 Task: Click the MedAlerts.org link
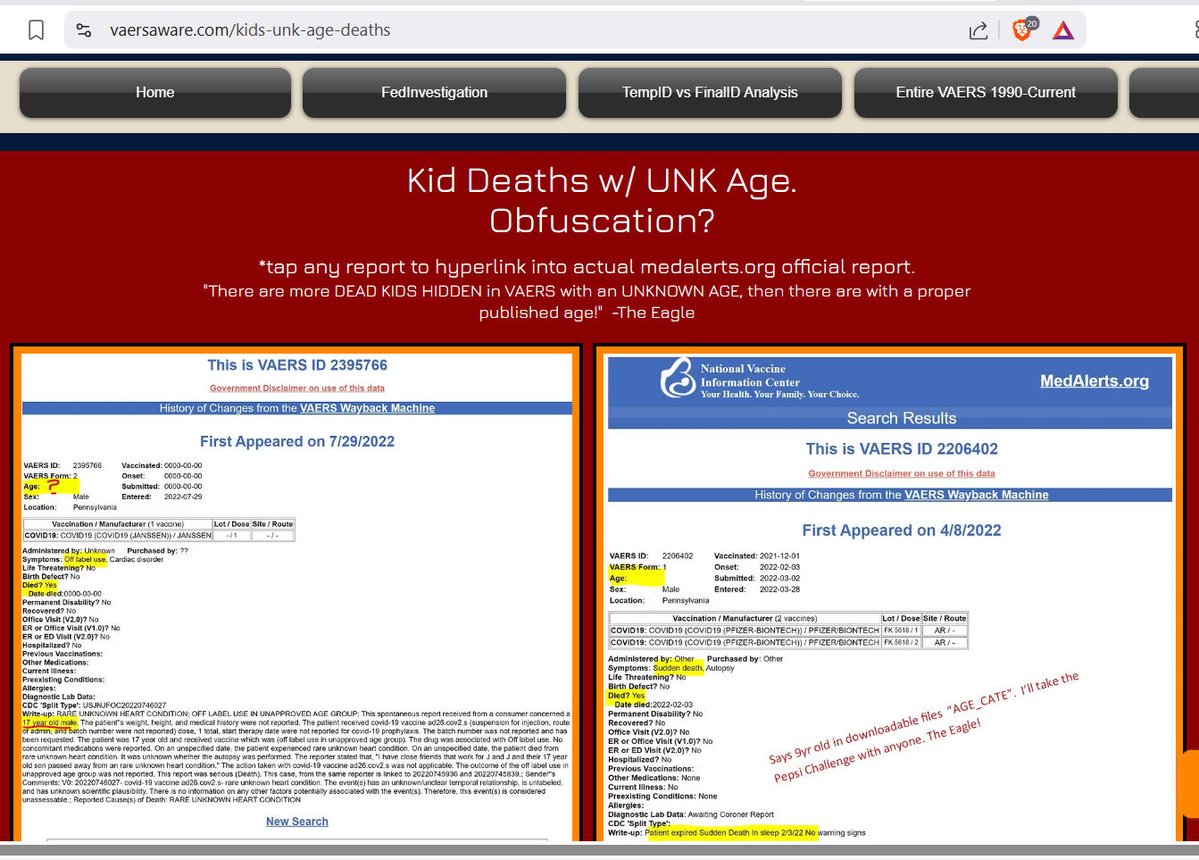tap(1093, 381)
